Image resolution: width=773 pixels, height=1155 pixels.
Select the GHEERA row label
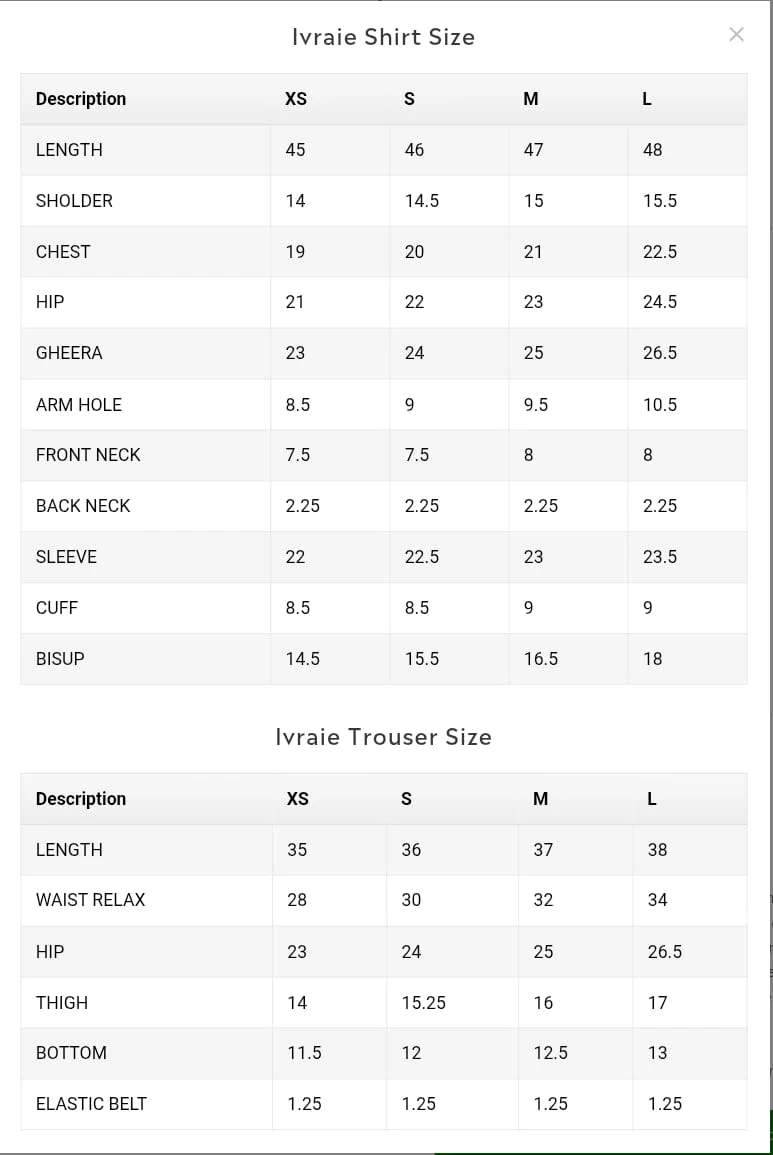[69, 353]
